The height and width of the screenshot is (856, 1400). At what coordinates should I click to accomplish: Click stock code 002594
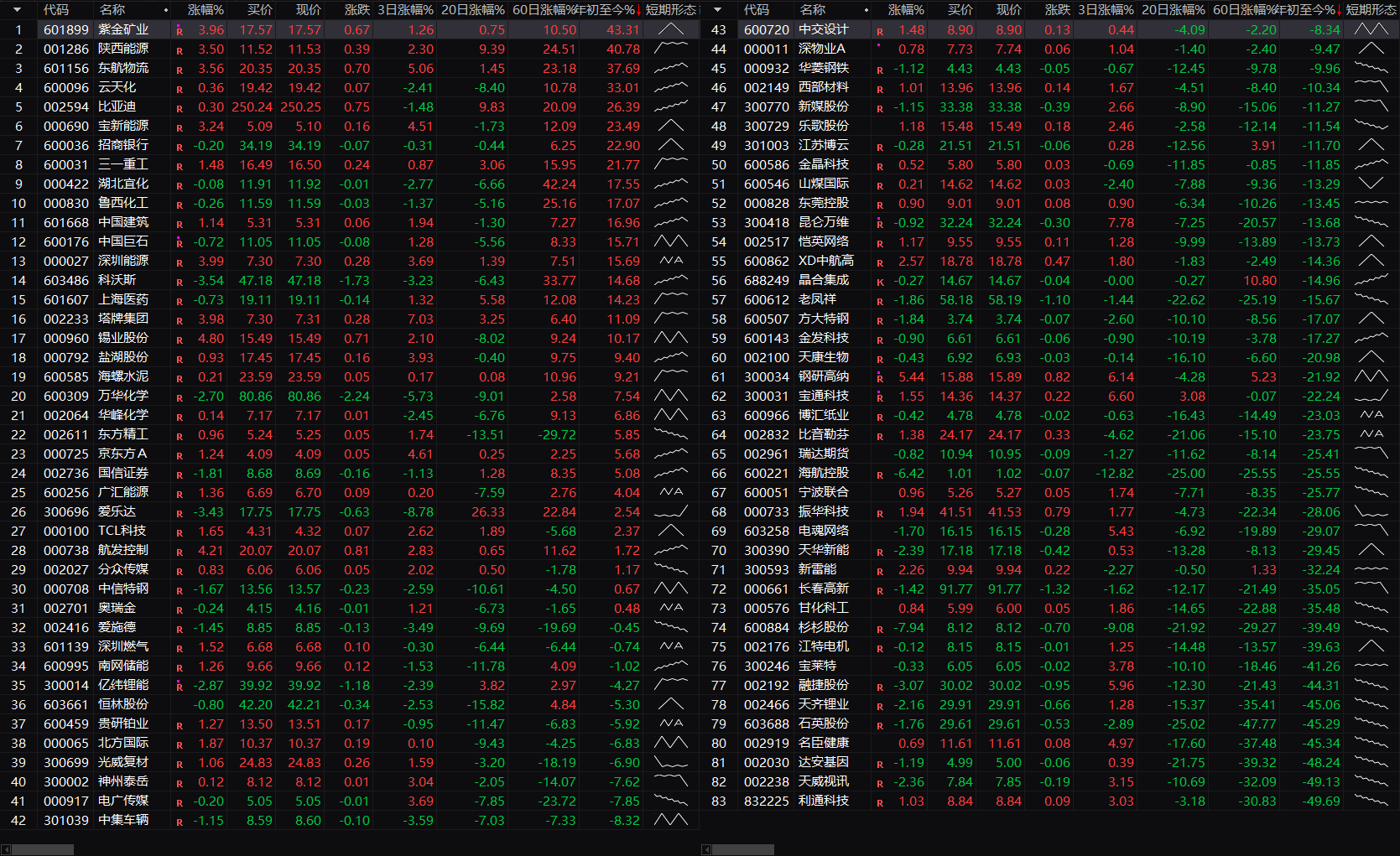66,106
